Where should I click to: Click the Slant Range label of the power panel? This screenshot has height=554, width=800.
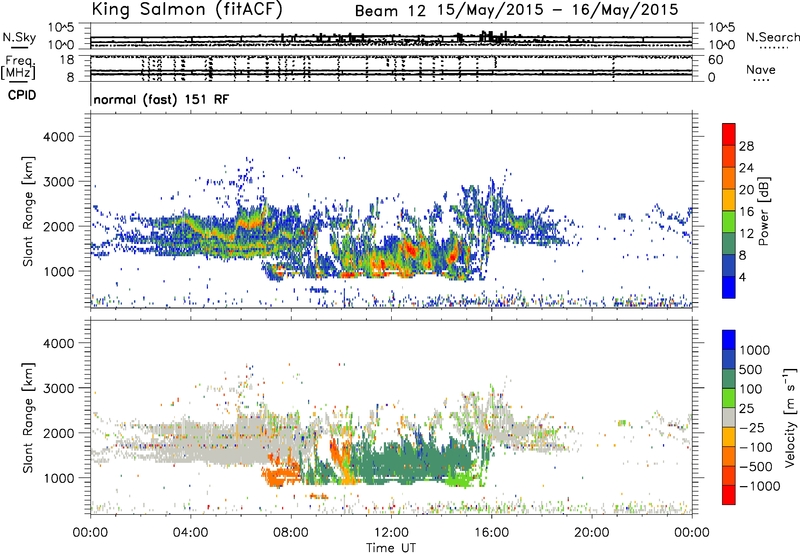pyautogui.click(x=29, y=211)
